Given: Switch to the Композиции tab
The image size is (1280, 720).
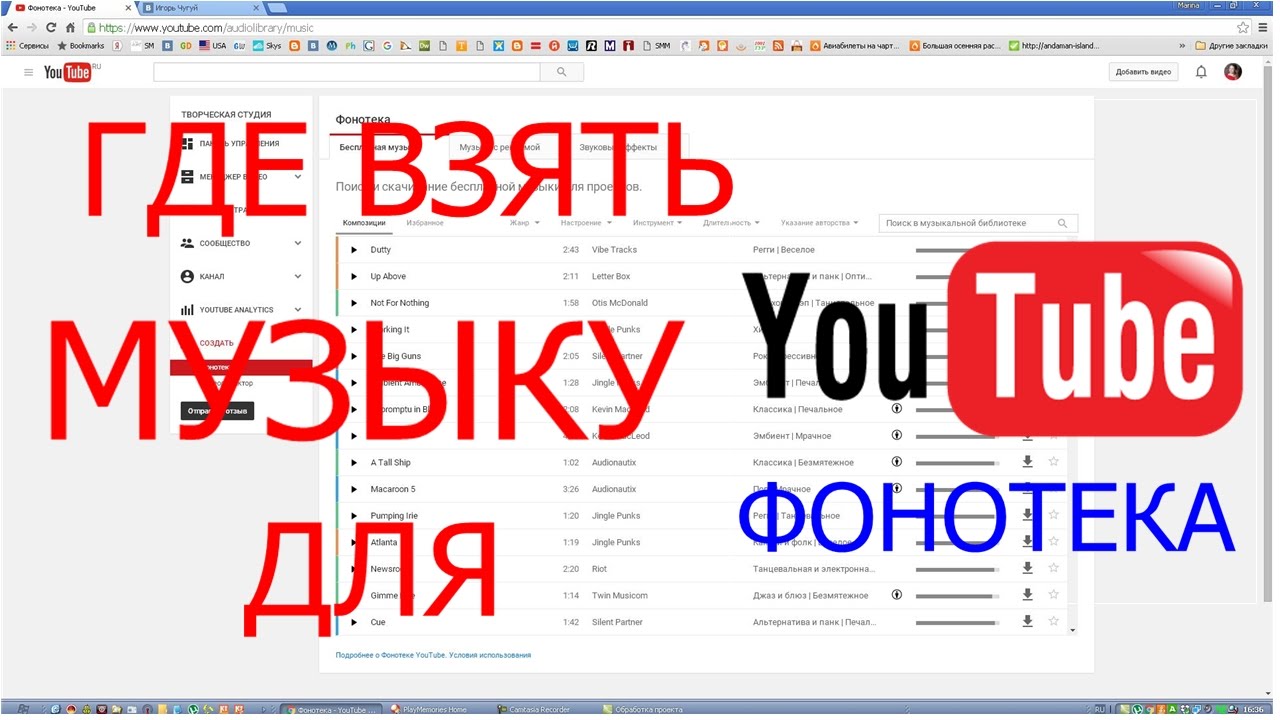Looking at the screenshot, I should [364, 223].
